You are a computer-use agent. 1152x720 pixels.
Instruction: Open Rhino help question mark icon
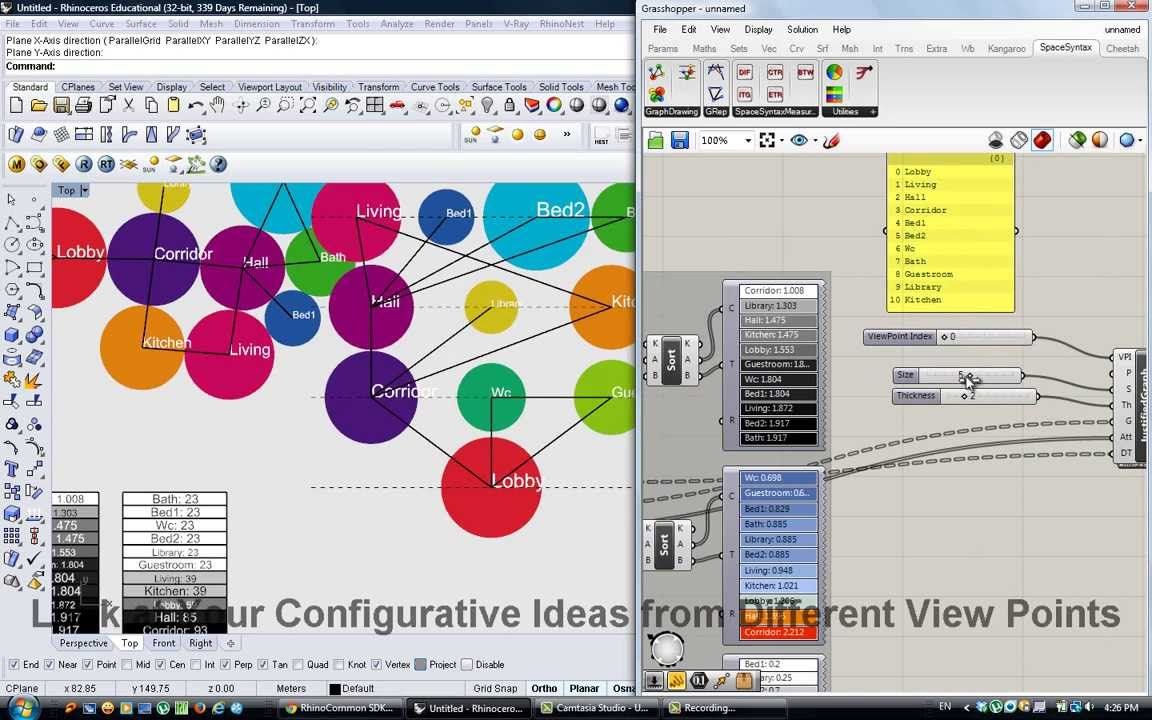click(x=218, y=164)
